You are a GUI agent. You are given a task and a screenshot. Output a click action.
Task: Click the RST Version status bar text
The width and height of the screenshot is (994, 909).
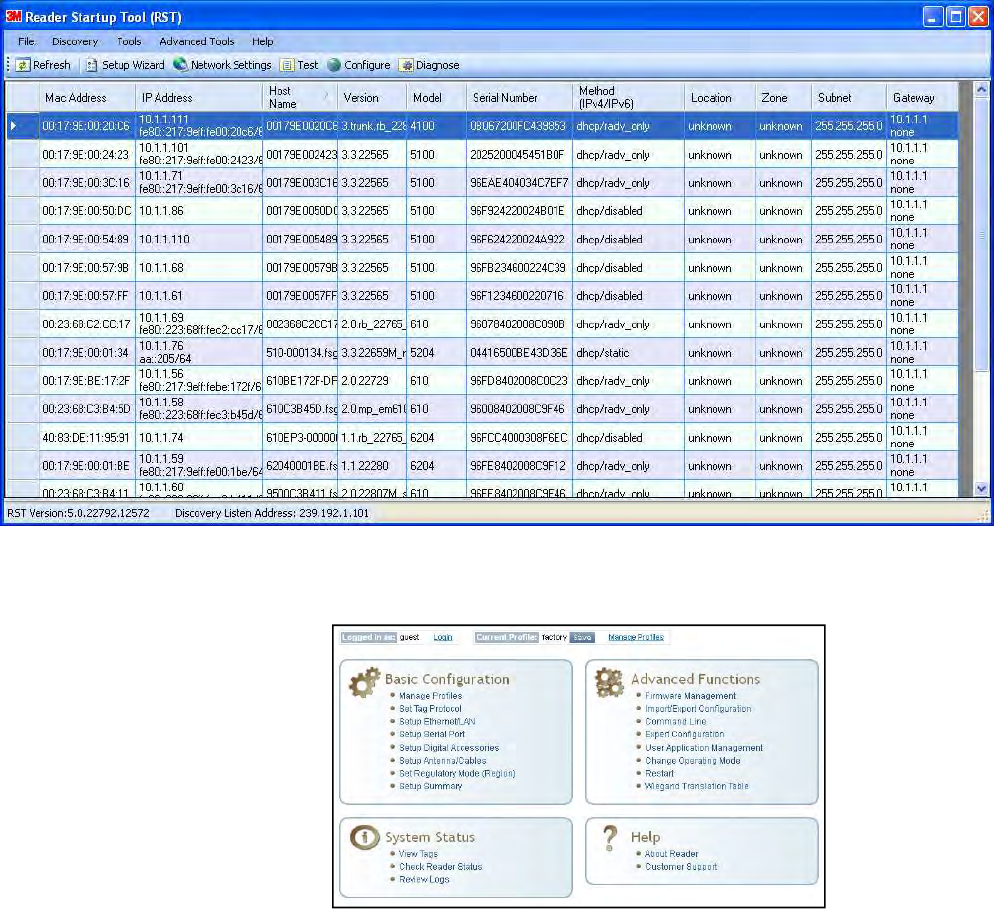coord(79,513)
